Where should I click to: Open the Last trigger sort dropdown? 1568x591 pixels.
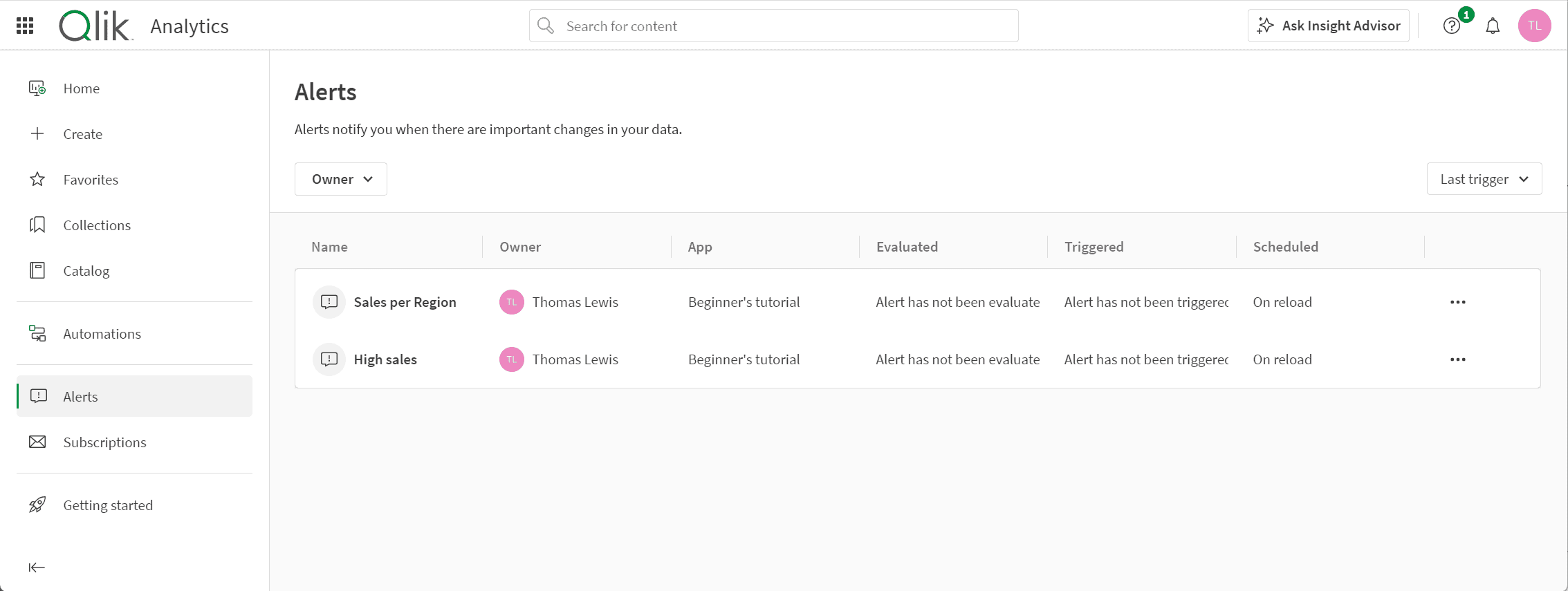(x=1484, y=179)
